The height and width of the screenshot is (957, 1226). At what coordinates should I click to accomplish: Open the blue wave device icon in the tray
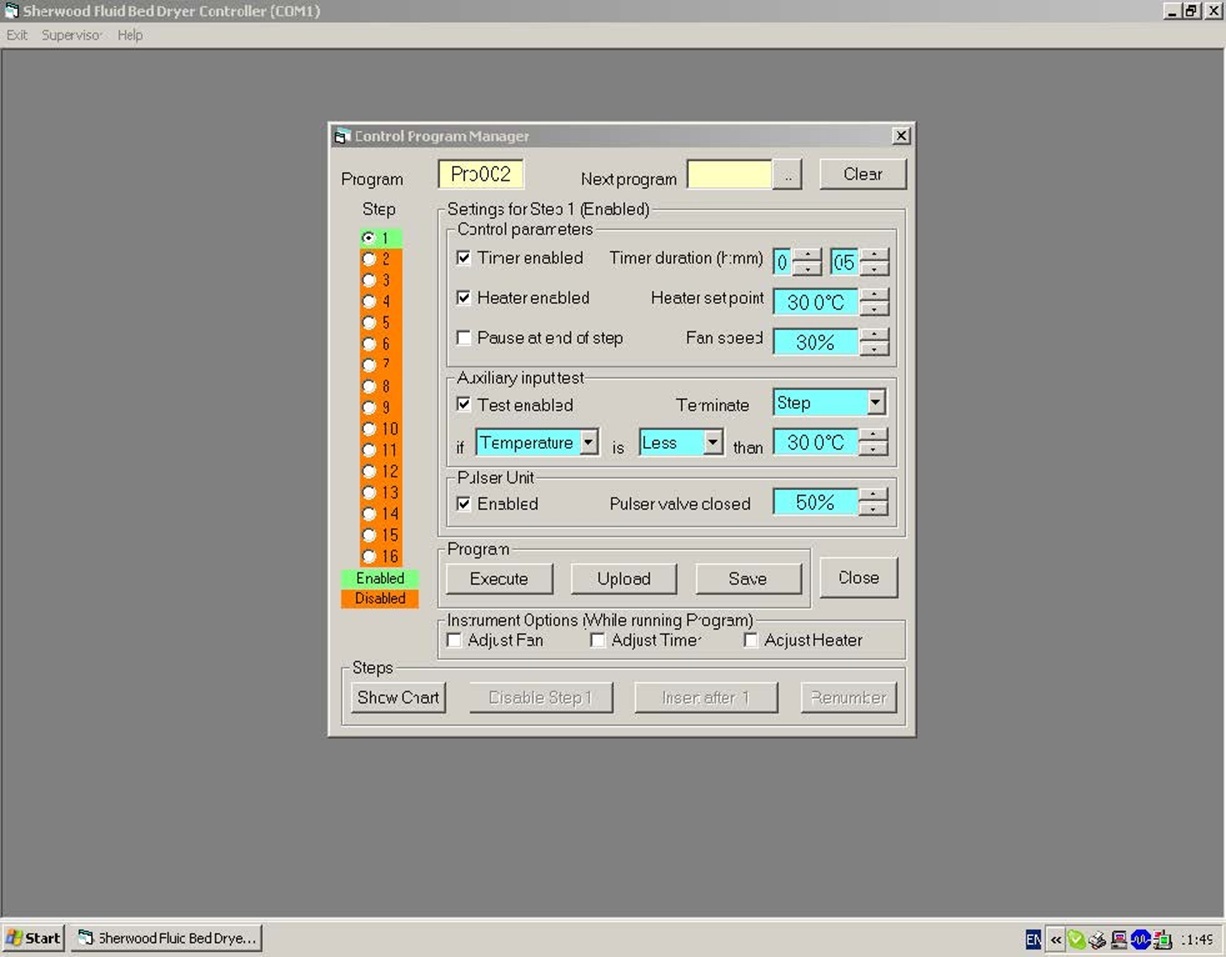tap(1140, 939)
